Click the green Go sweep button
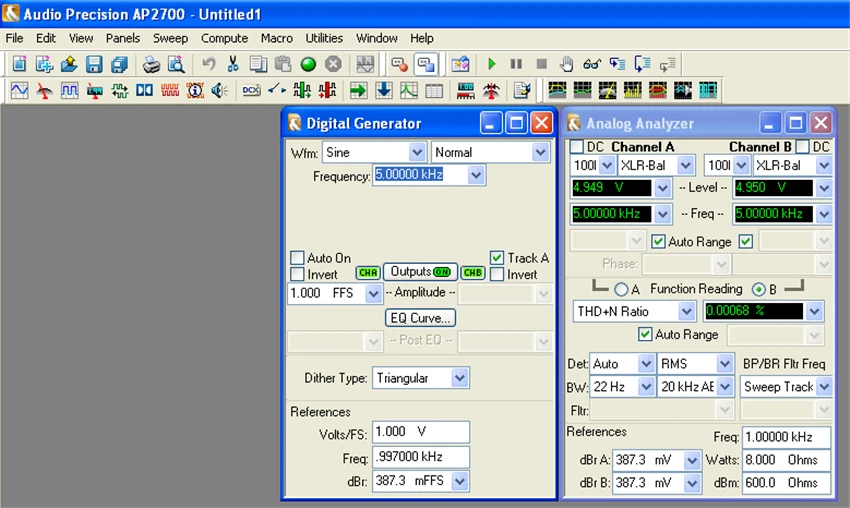The height and width of the screenshot is (508, 850). (308, 64)
